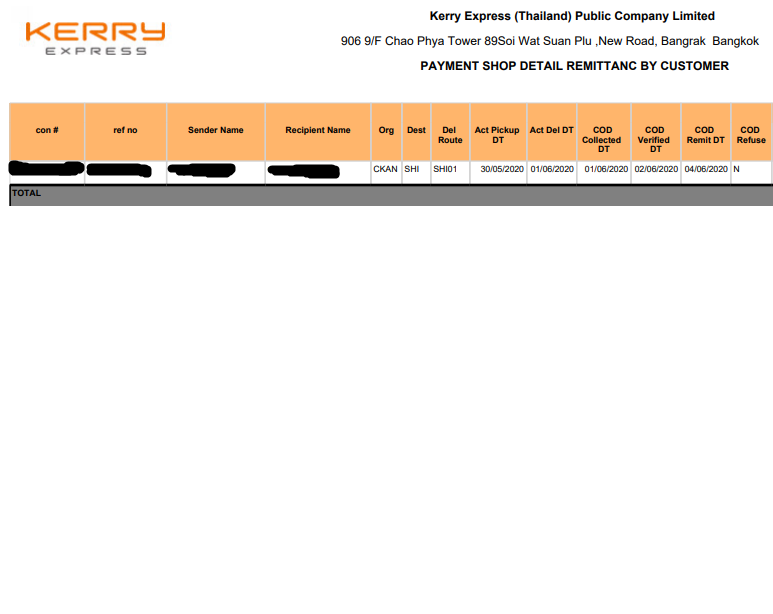
Task: Click the Chao Phya Tower address line
Action: [x=550, y=41]
